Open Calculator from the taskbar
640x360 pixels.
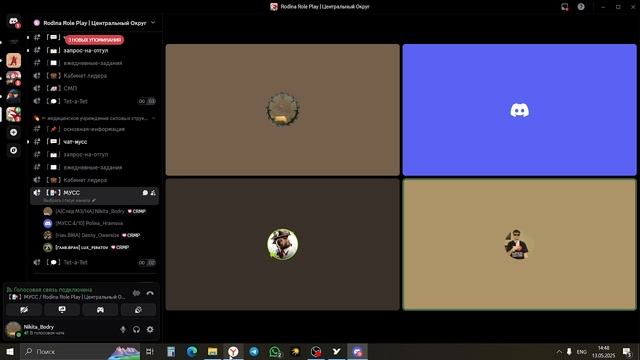coord(171,351)
